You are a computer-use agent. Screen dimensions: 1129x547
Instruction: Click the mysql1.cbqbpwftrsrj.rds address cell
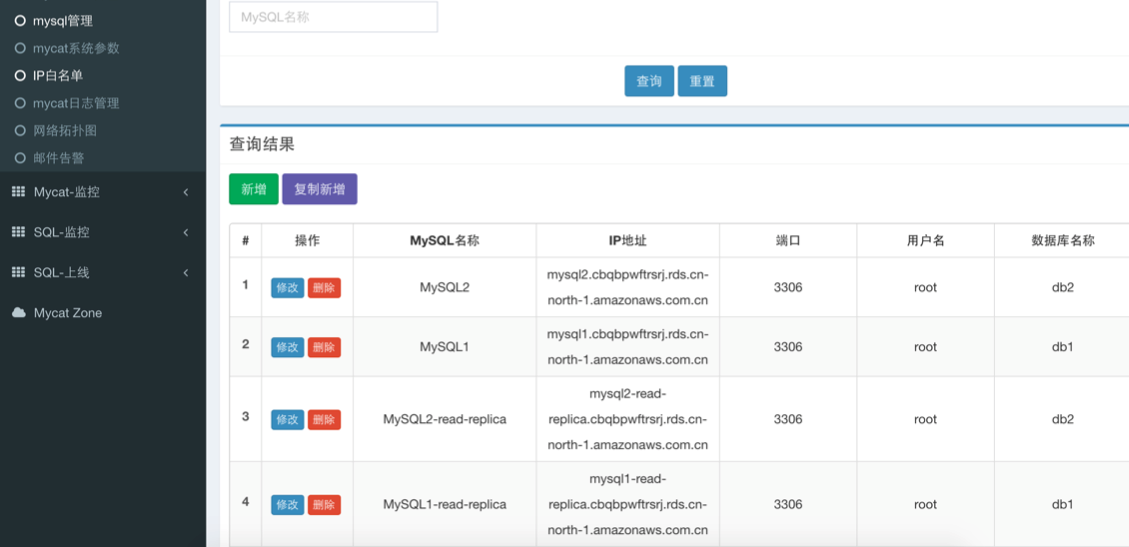(628, 348)
